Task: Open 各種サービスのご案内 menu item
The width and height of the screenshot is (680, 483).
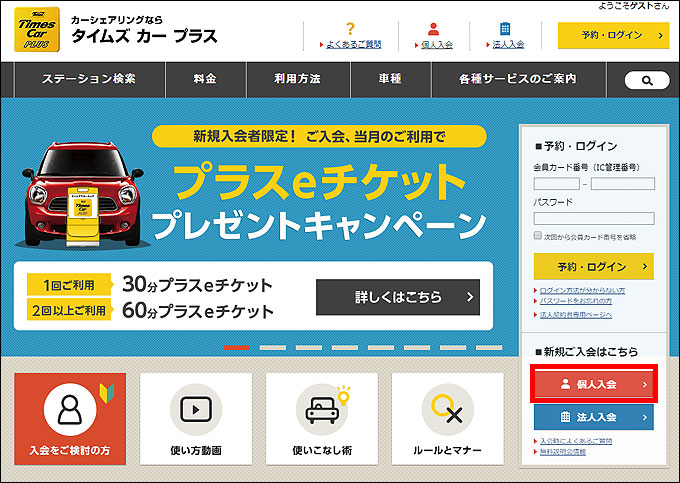Action: click(x=519, y=79)
